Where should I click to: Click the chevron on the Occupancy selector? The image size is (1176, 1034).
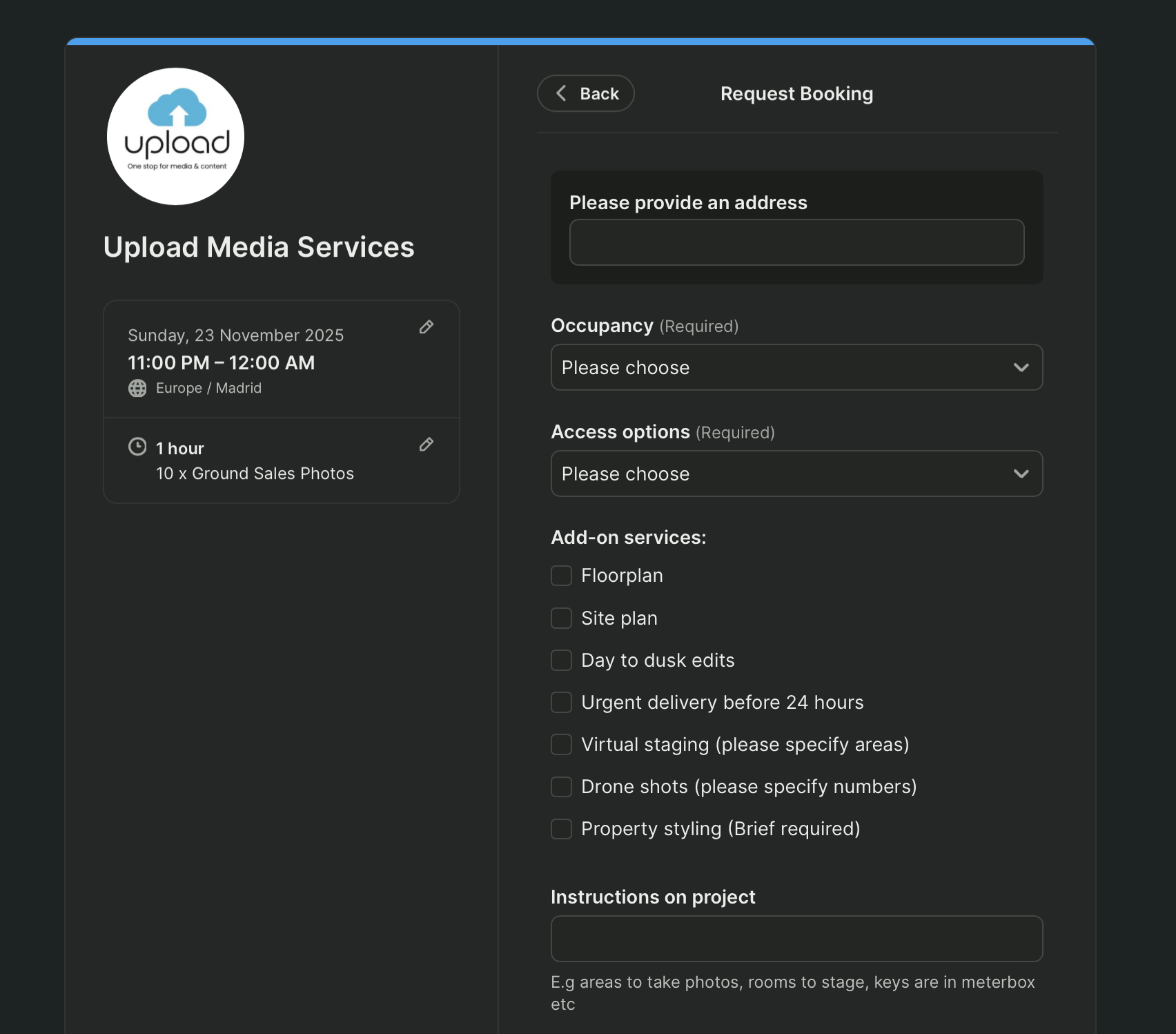(x=1022, y=367)
